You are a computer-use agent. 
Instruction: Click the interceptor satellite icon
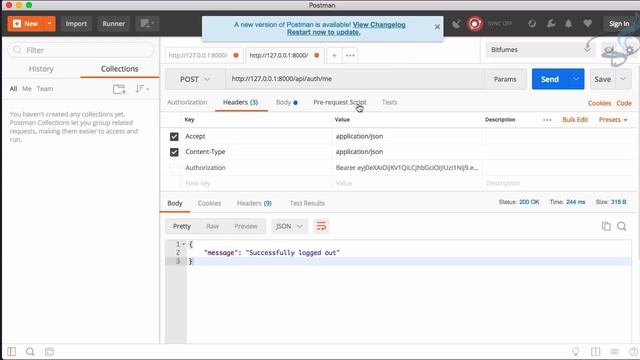456,24
